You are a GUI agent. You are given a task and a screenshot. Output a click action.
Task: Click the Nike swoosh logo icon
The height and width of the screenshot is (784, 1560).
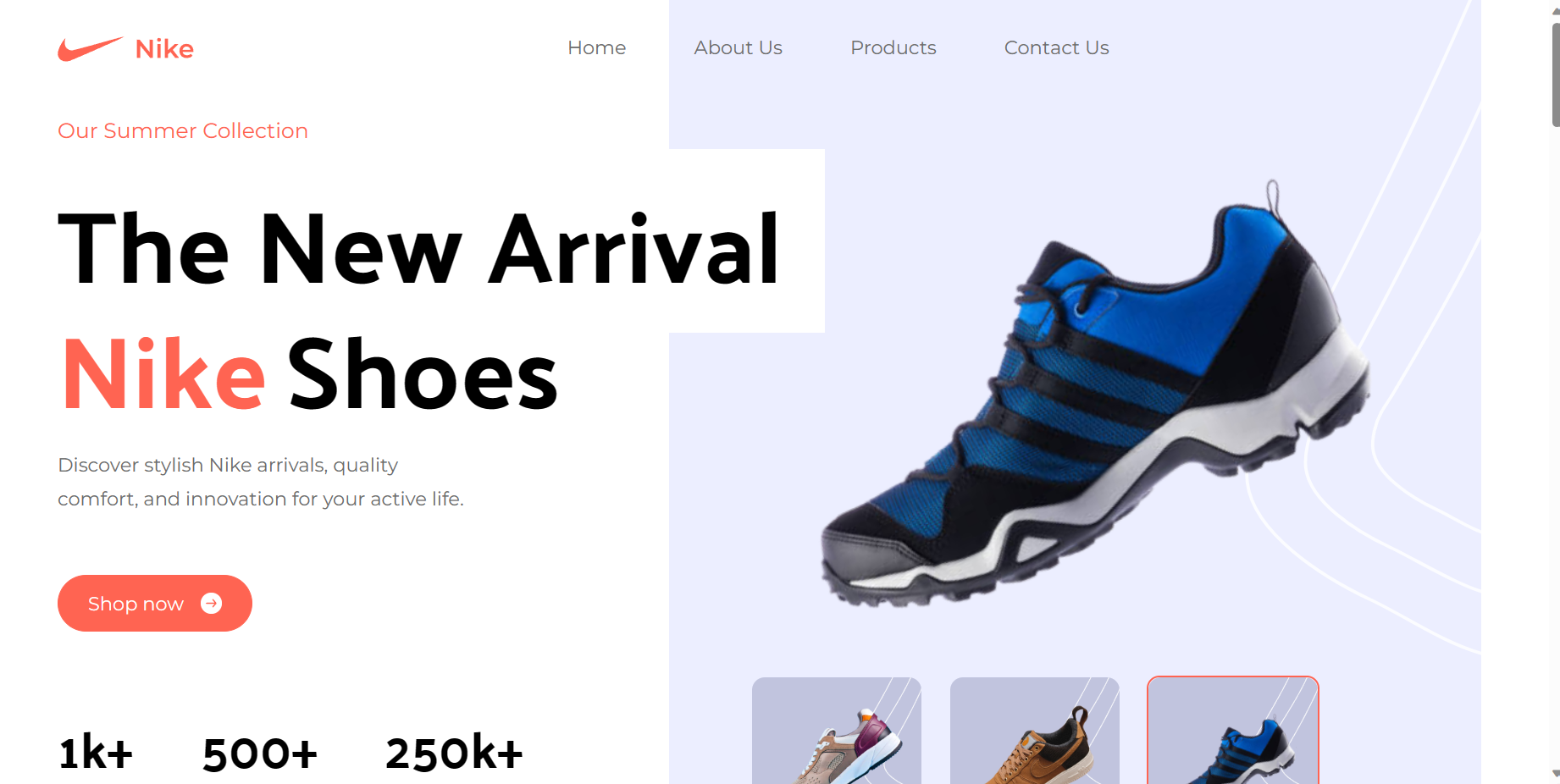(x=91, y=48)
